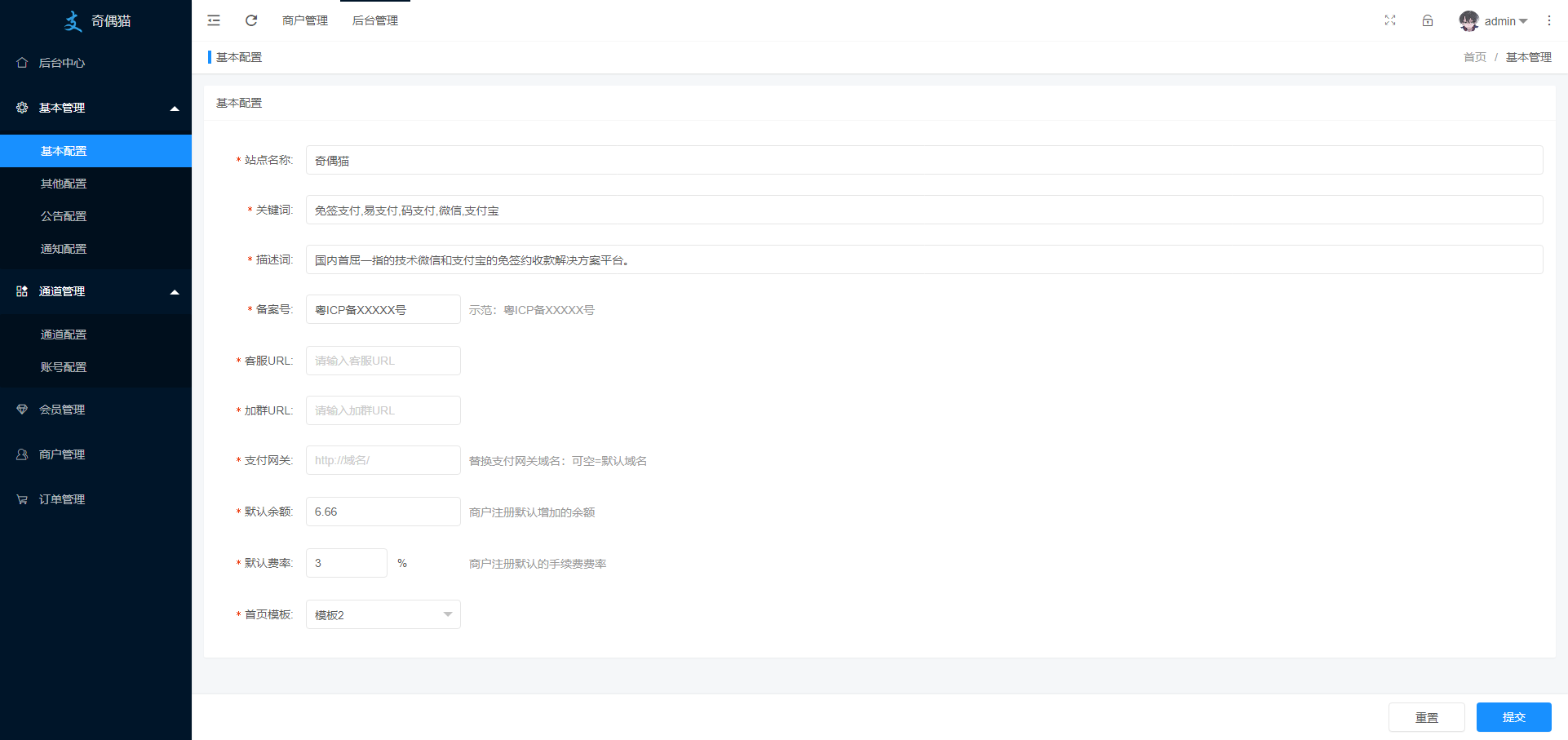Open the admin avatar menu
Screen dimensions: 1568x740
[1493, 21]
